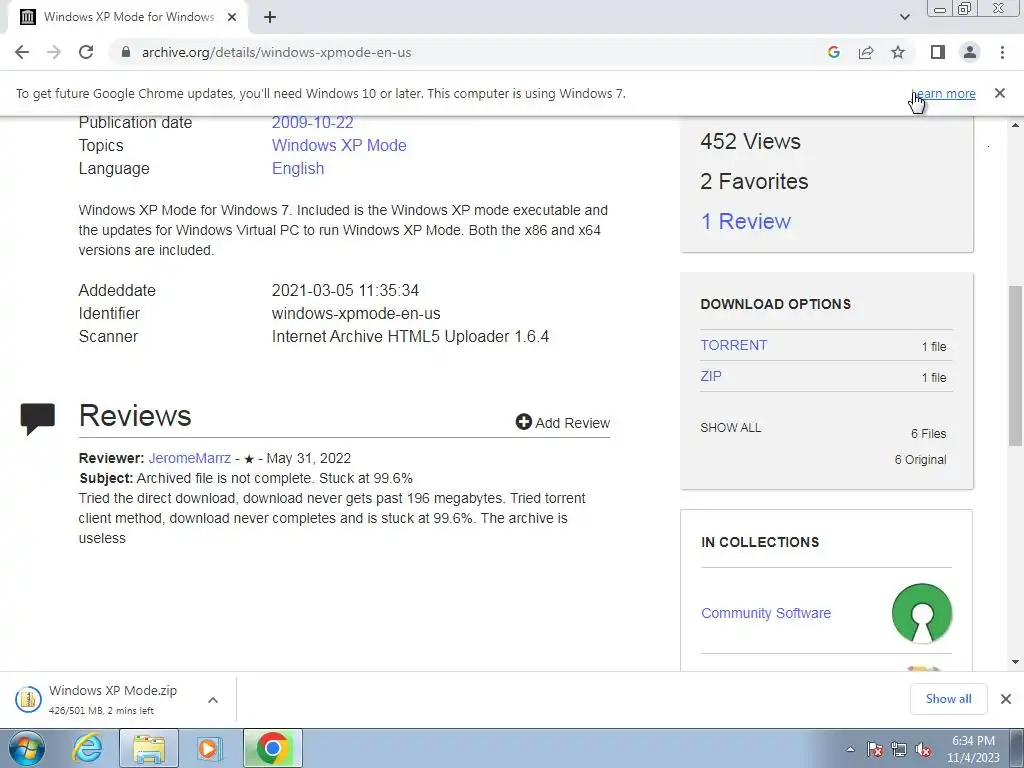Open the Windows Start menu
This screenshot has width=1024, height=768.
coord(27,748)
